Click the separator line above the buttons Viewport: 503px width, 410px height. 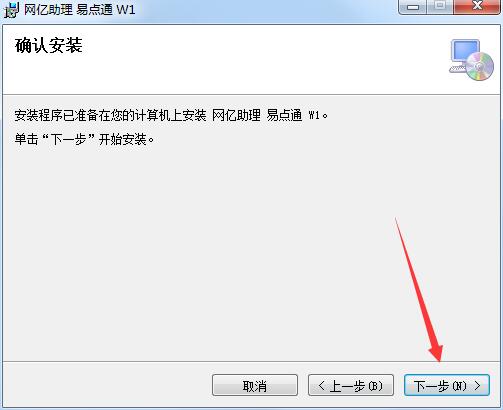point(251,361)
